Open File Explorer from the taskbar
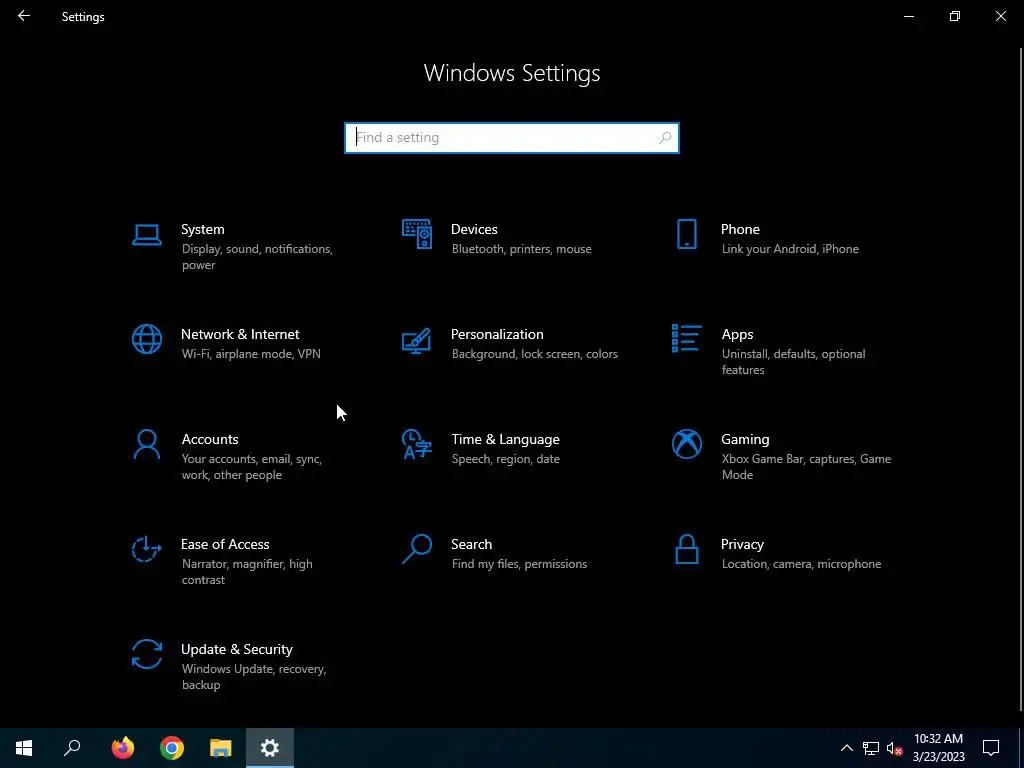 pyautogui.click(x=221, y=748)
